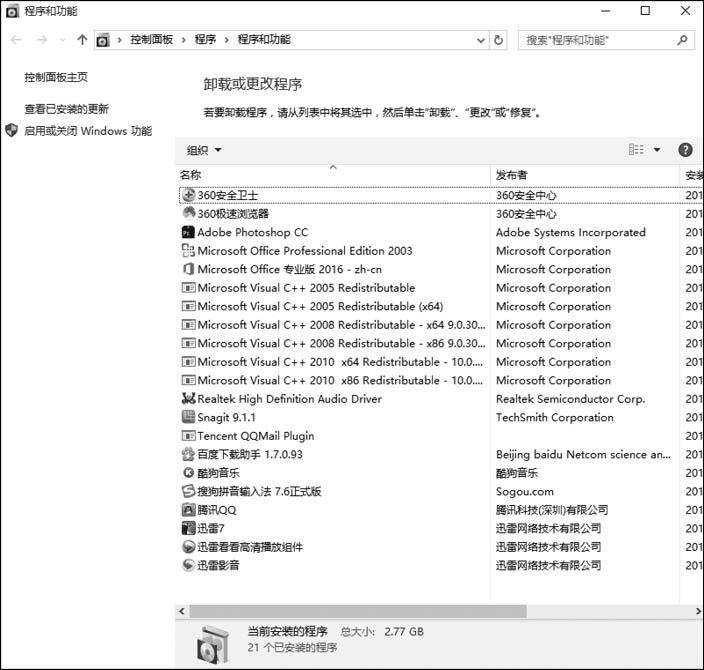Open the 控制面板主页 link
Viewport: 704px width, 670px height.
coord(56,77)
